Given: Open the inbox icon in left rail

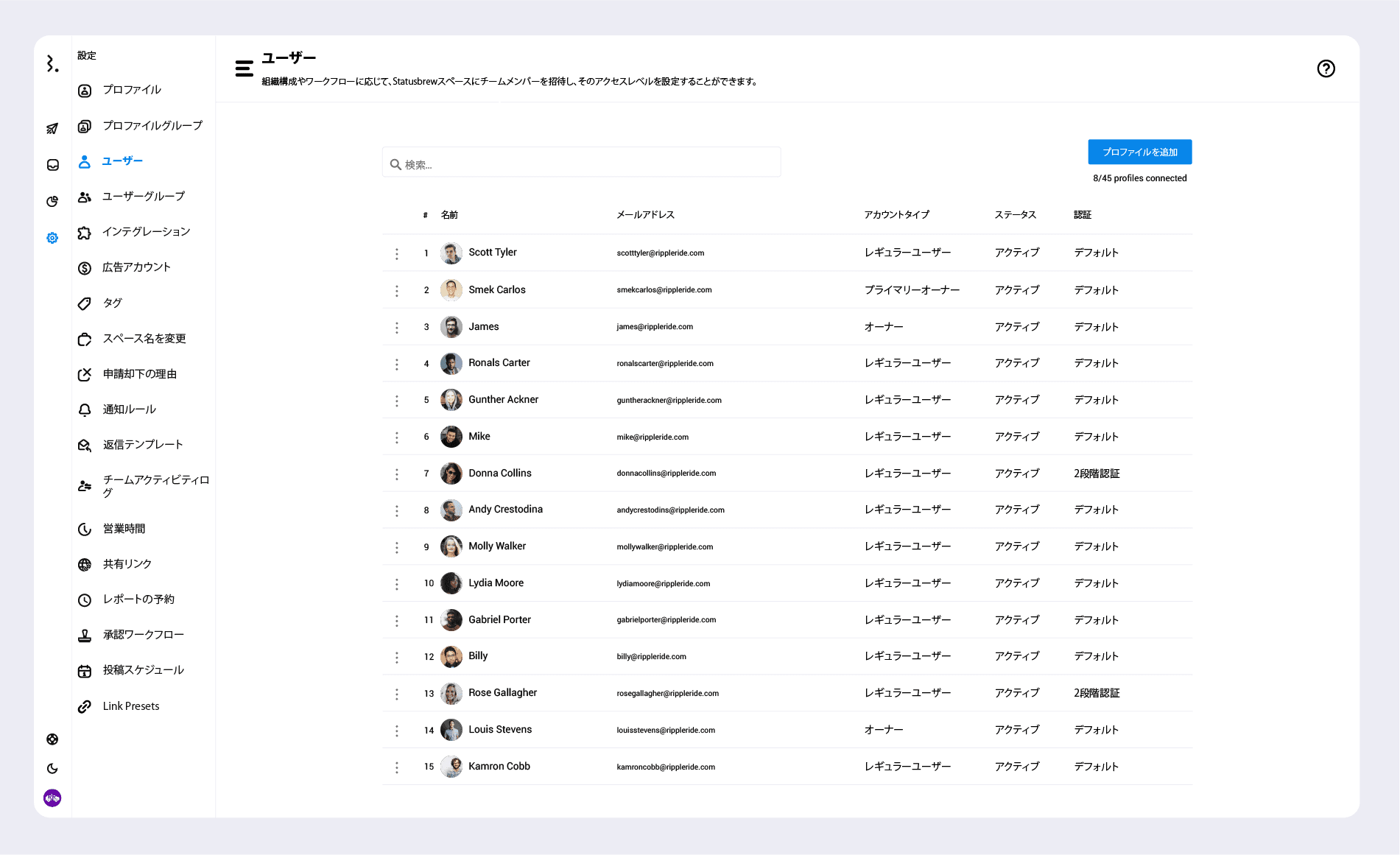Looking at the screenshot, I should point(52,165).
